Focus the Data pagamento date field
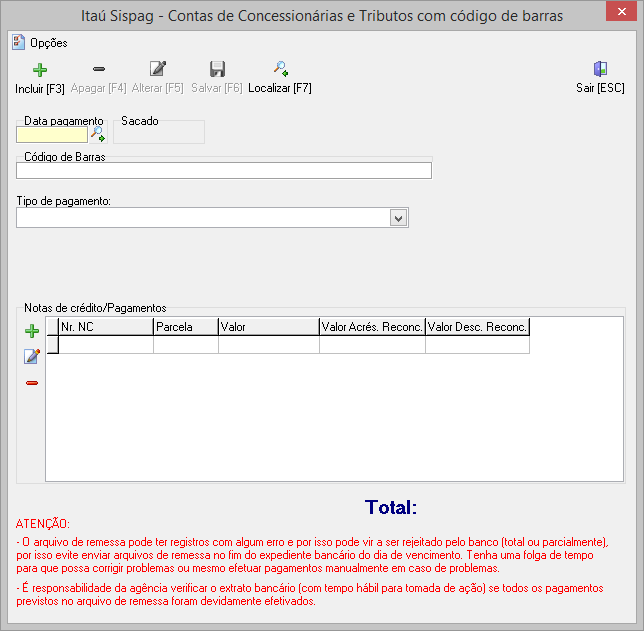The height and width of the screenshot is (631, 644). tap(52, 135)
